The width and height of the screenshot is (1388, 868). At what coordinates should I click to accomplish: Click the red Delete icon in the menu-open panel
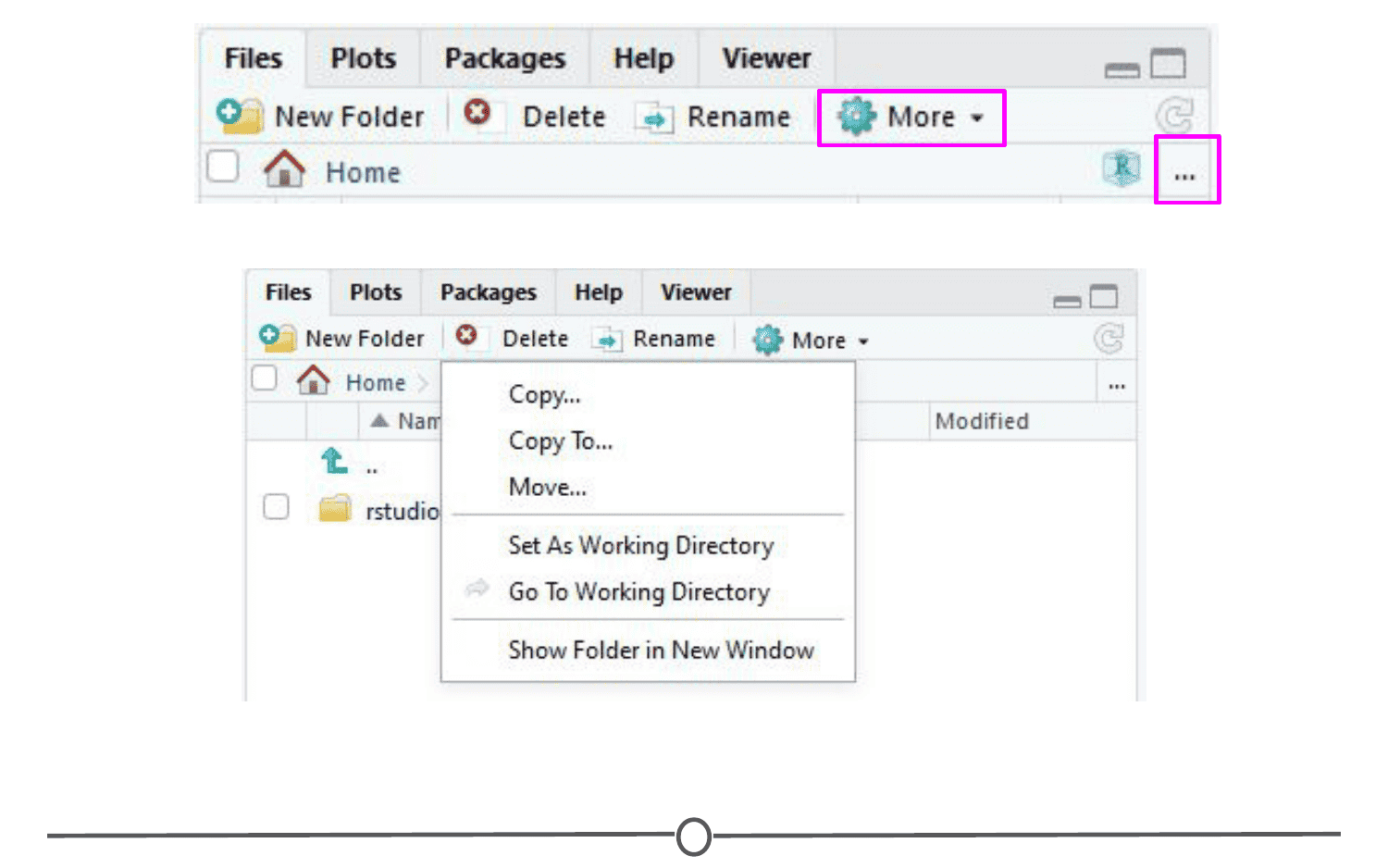click(467, 335)
